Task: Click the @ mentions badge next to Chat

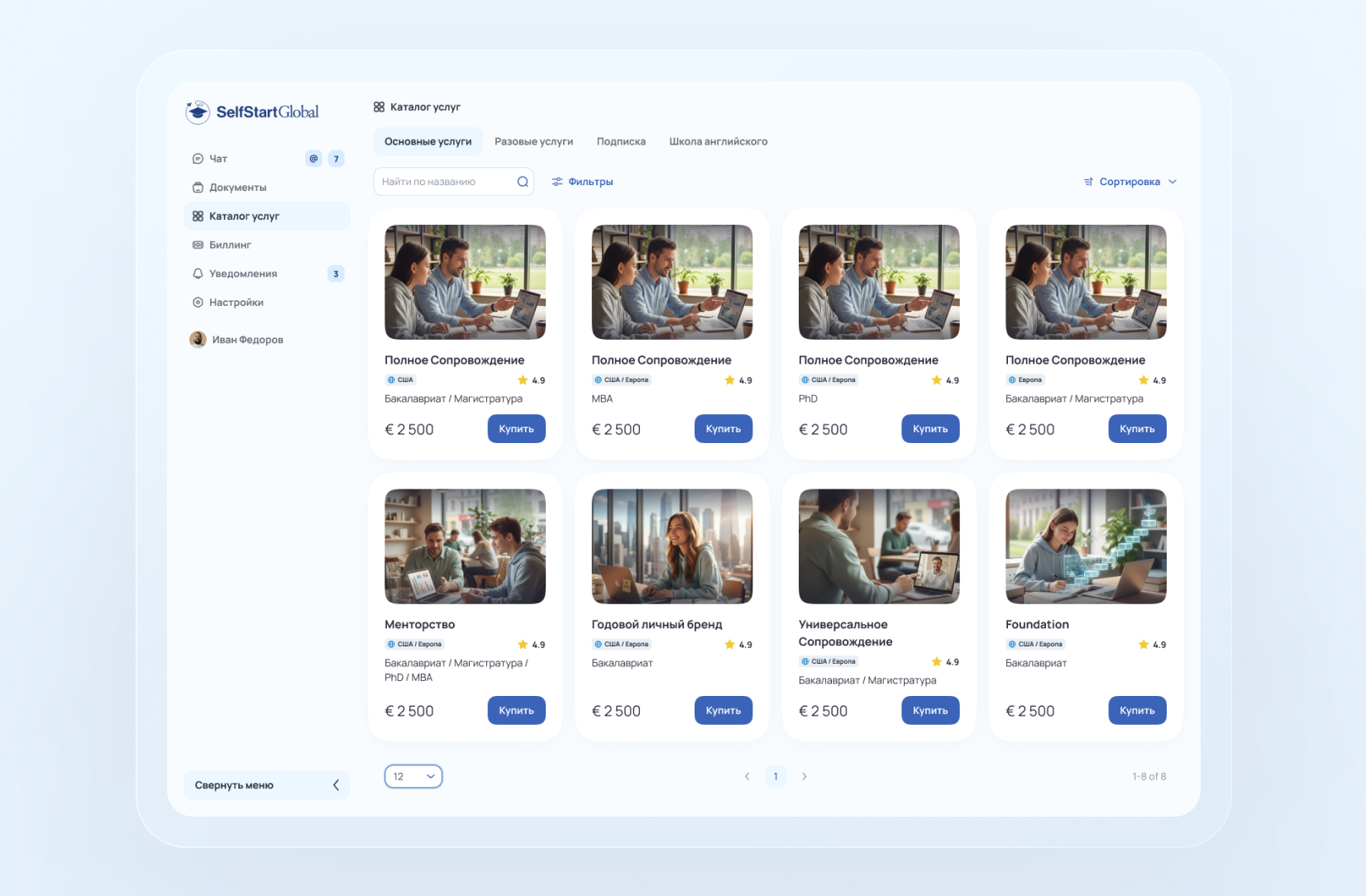Action: [313, 159]
